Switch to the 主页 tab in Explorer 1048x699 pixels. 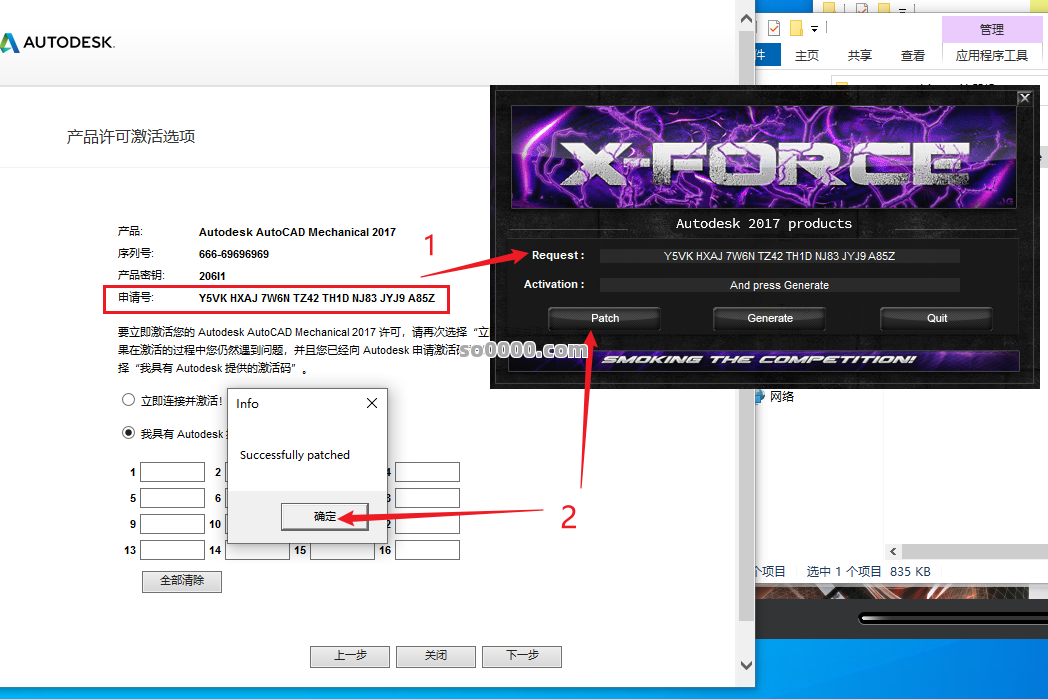tap(807, 55)
